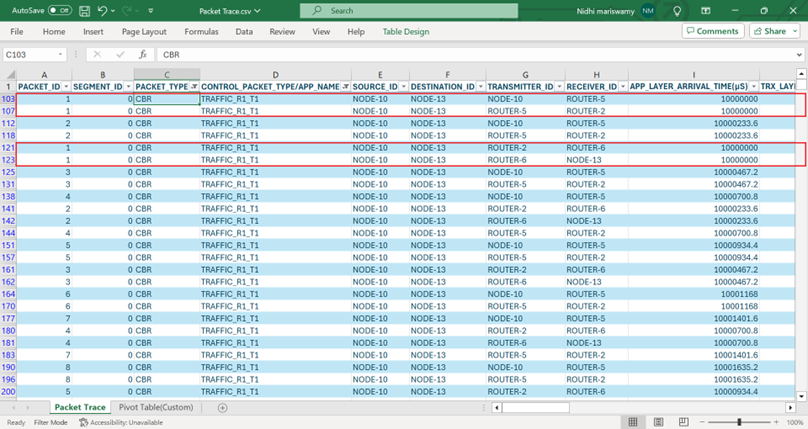Open PACKET_TYPE column filter dropdown
This screenshot has height=429, width=808.
point(192,87)
